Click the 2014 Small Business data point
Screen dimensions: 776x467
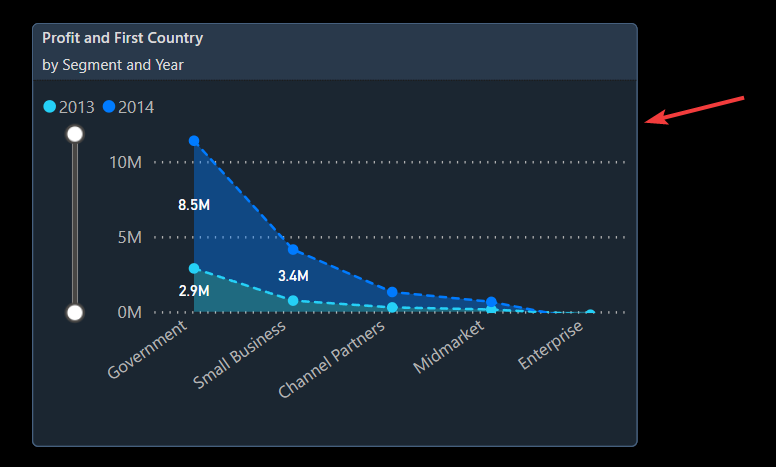pyautogui.click(x=293, y=249)
